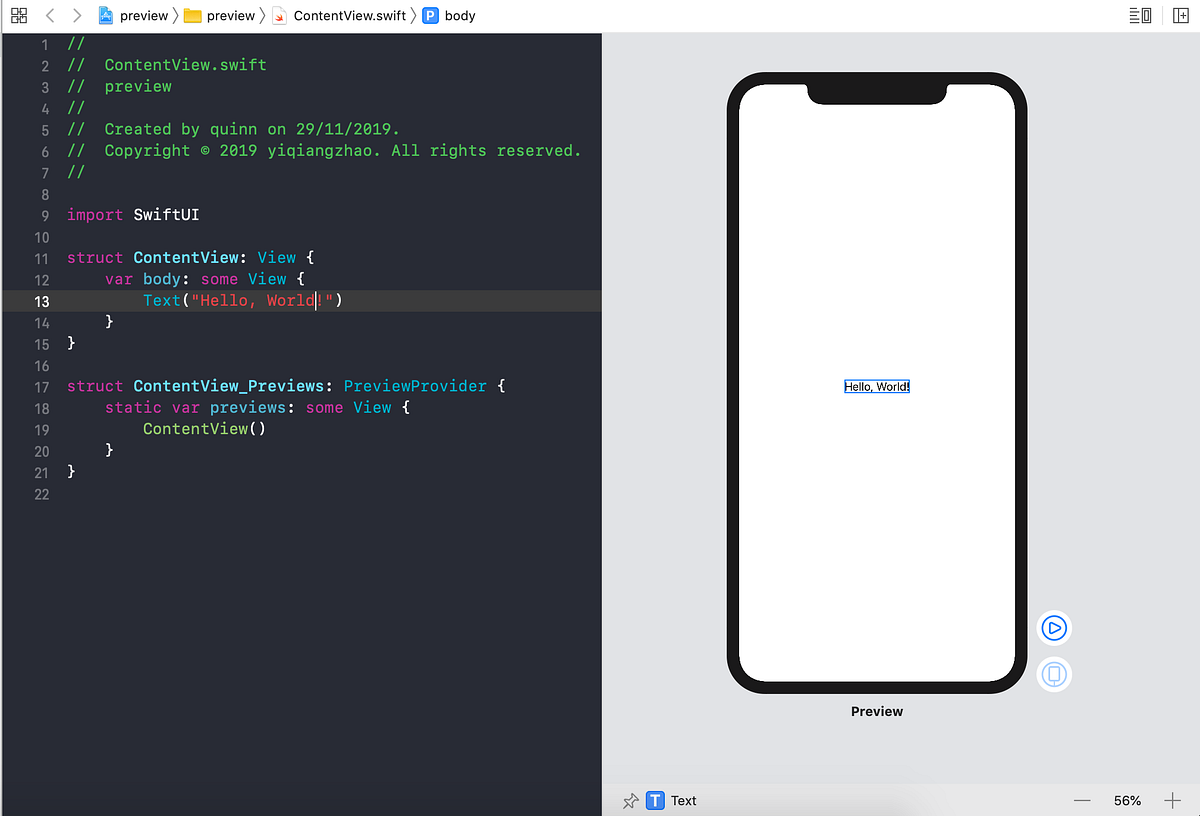Open the body jump bar menu
Image resolution: width=1200 pixels, height=816 pixels.
pyautogui.click(x=462, y=15)
